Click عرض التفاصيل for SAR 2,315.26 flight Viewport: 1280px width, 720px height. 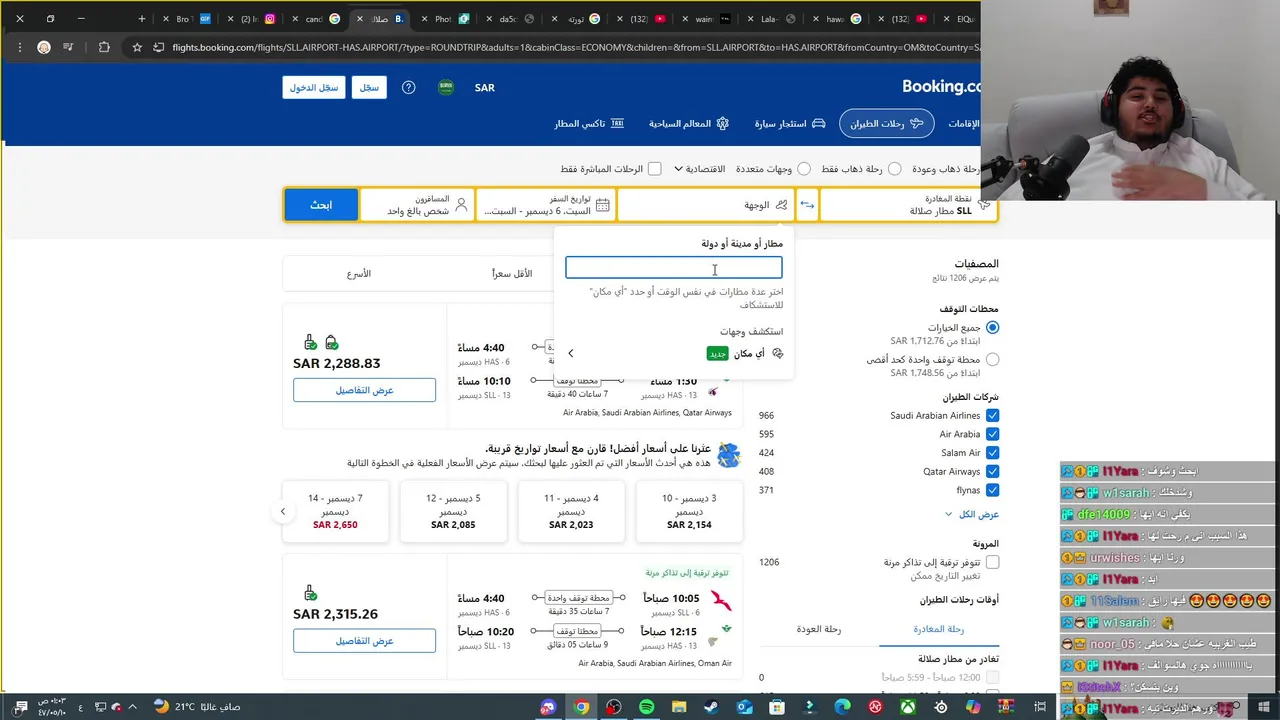(x=364, y=640)
